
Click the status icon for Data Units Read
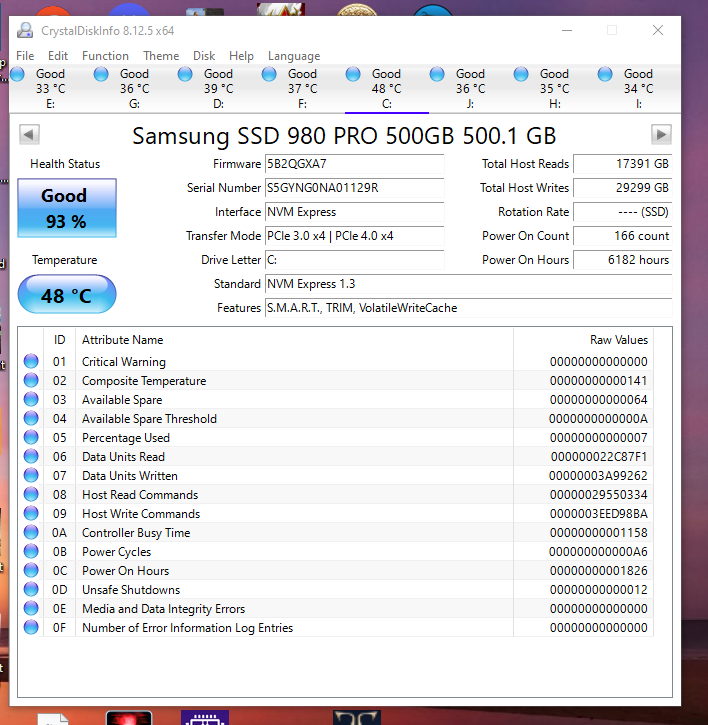click(x=31, y=456)
